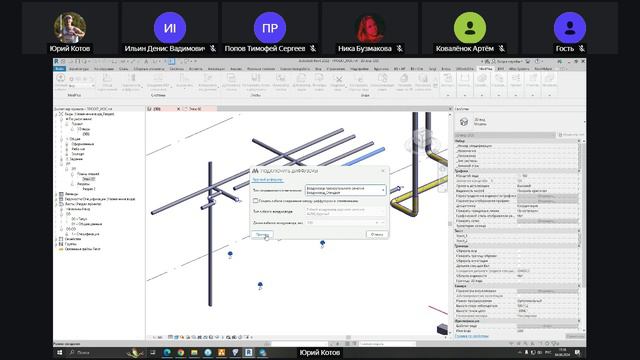Viewport: 640px width, 360px height.
Task: Click the Revit logo application button
Action: (56, 62)
